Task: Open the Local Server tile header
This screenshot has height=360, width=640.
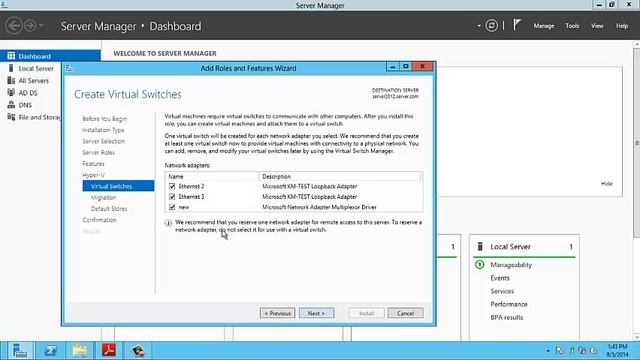Action: [x=510, y=247]
